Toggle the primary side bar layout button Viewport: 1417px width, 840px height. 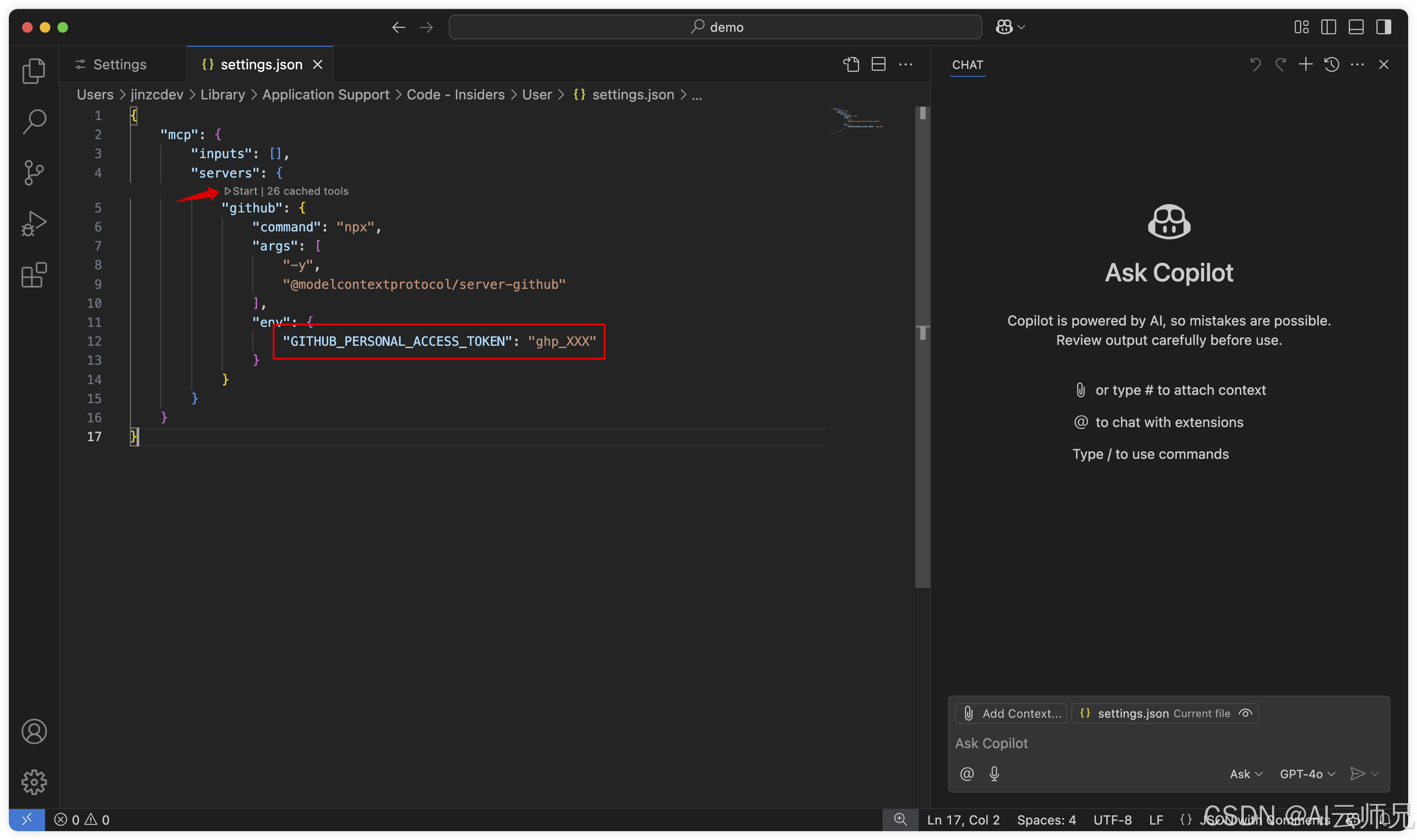click(1328, 27)
